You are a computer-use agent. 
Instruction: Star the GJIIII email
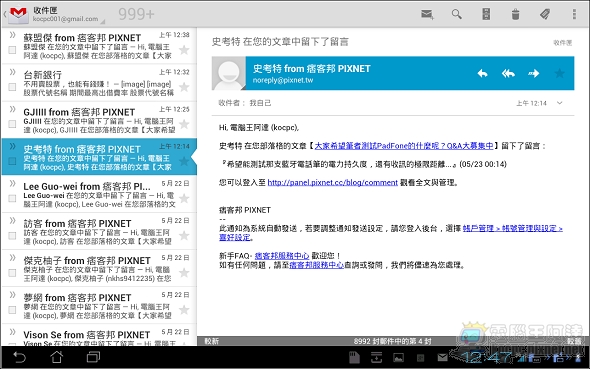(x=184, y=124)
